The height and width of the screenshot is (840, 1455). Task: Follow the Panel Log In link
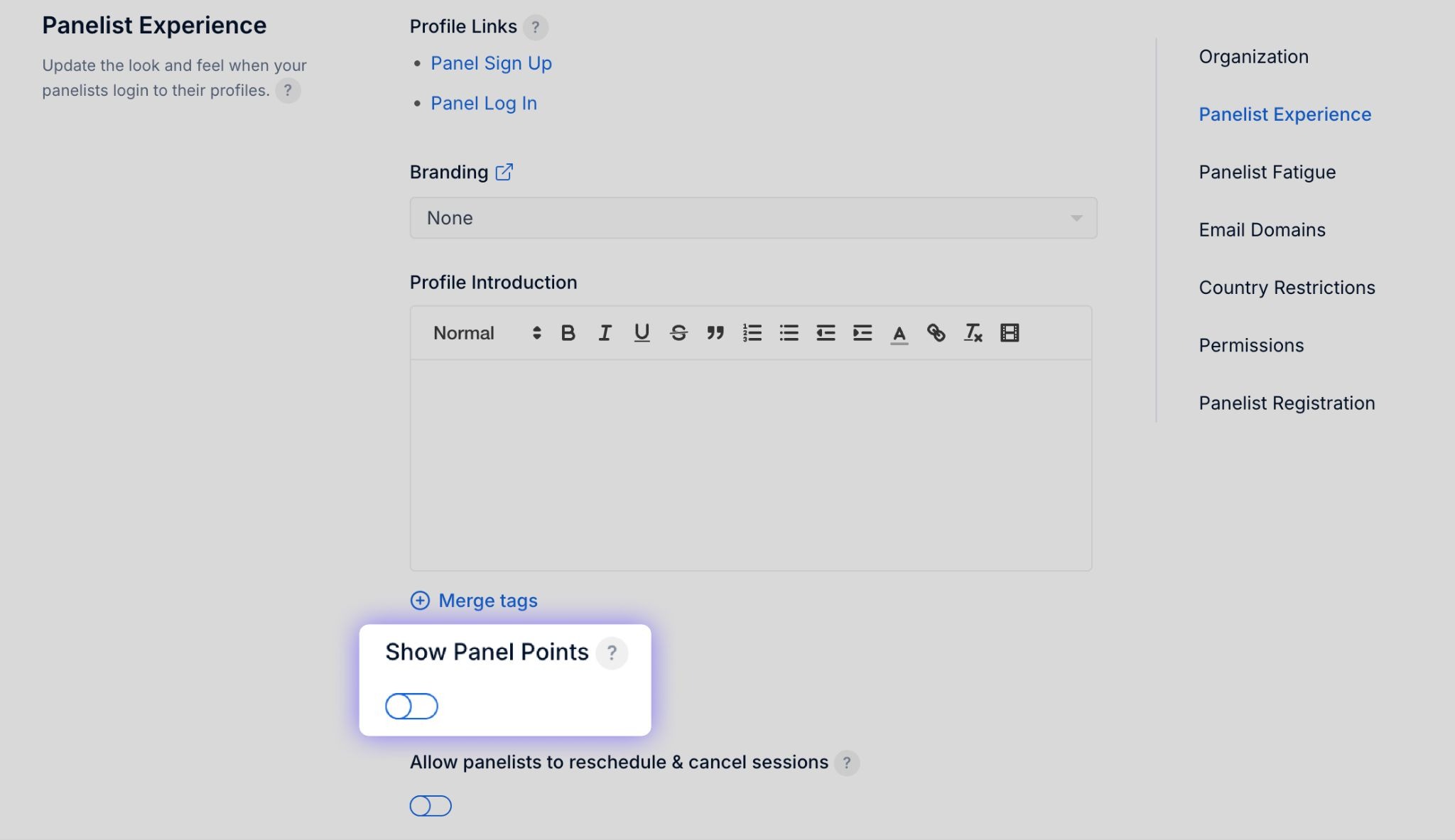pos(483,103)
